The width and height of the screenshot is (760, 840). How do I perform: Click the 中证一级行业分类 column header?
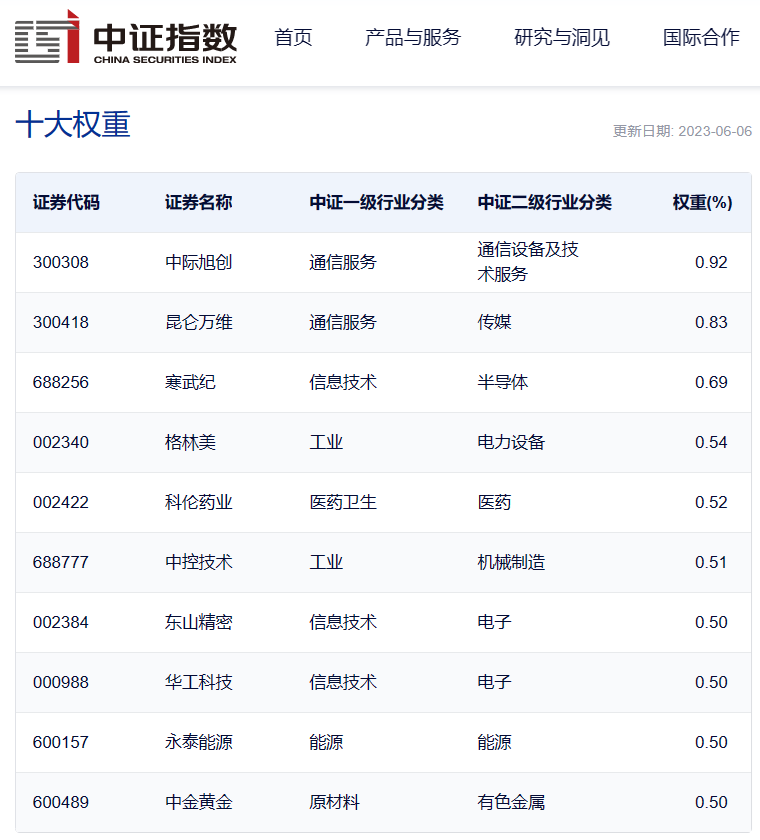point(377,202)
